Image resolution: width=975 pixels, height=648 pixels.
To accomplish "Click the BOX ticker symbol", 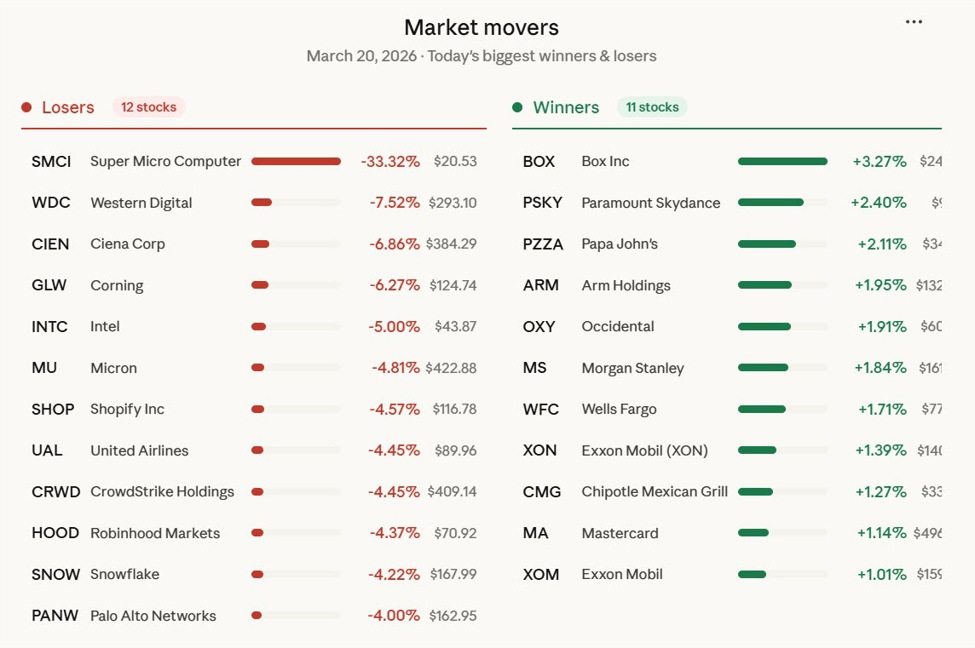I will tap(540, 161).
